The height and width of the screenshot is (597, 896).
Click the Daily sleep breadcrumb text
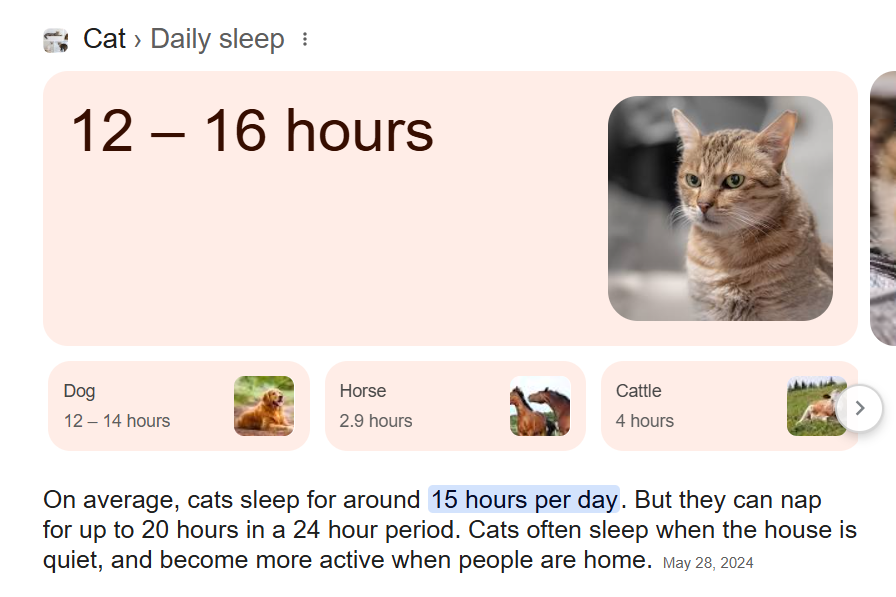tap(217, 39)
